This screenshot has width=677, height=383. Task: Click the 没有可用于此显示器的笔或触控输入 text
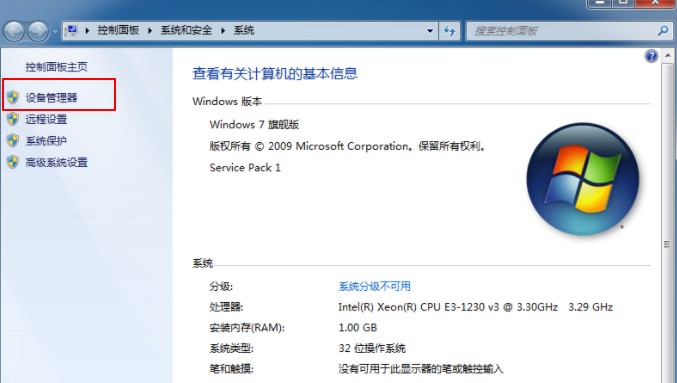421,369
